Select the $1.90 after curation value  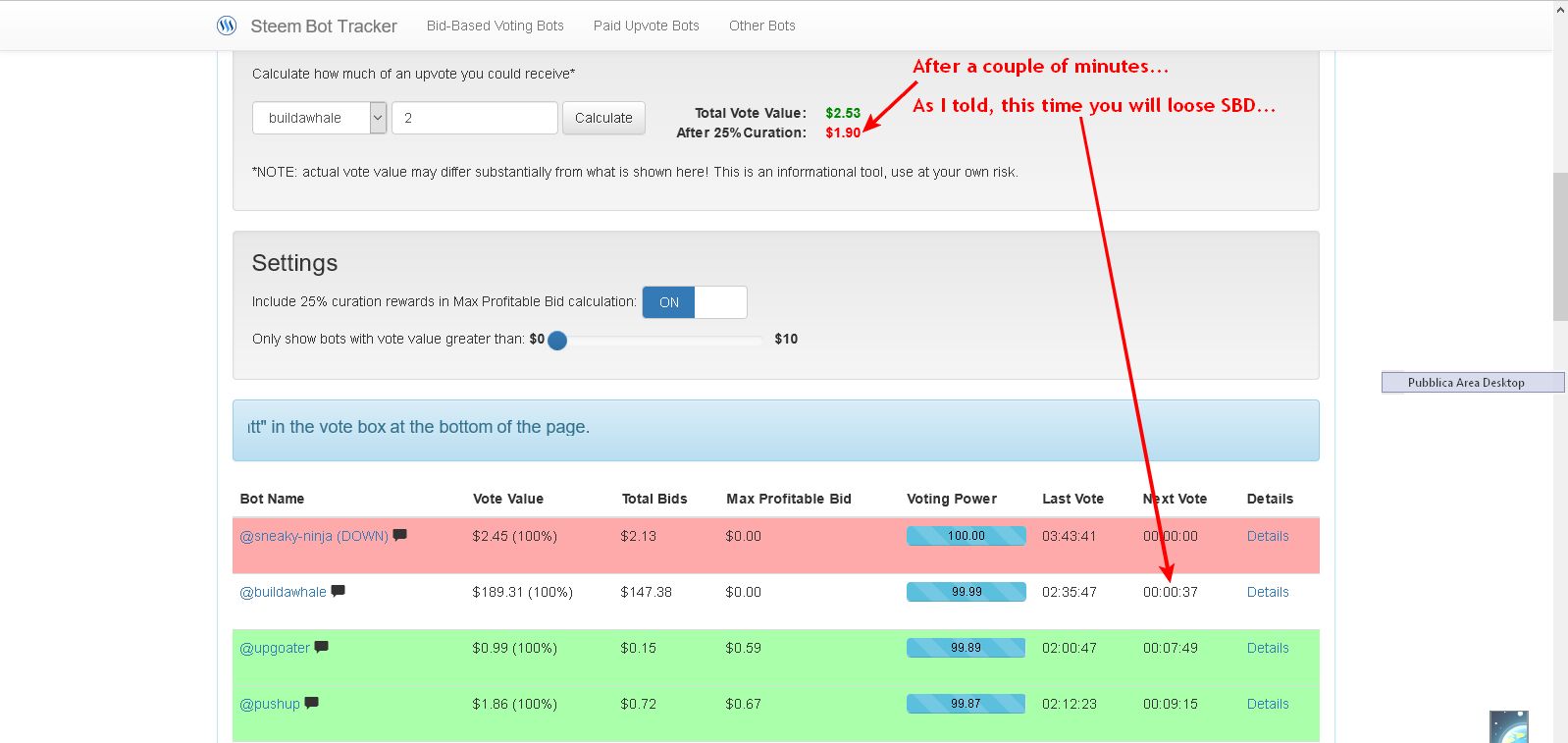coord(843,133)
